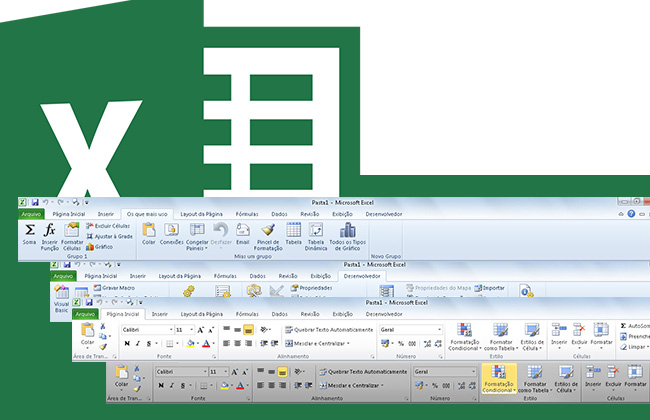
Task: Open Formatar como Tabela in white ribbon
Action: [x=501, y=336]
